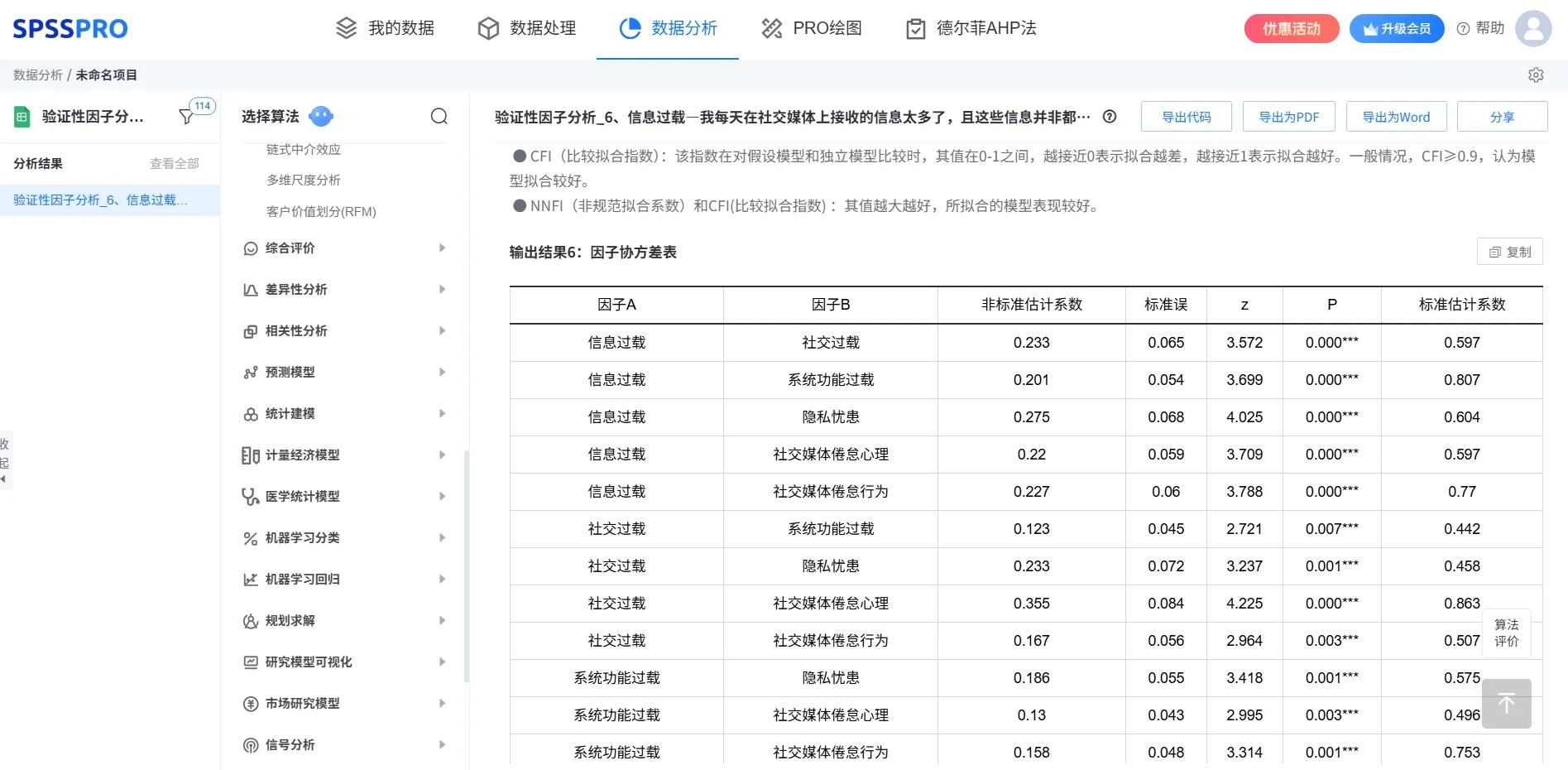Viewport: 1568px width, 770px height.
Task: Open the 数据处理 menu
Action: coord(525,27)
